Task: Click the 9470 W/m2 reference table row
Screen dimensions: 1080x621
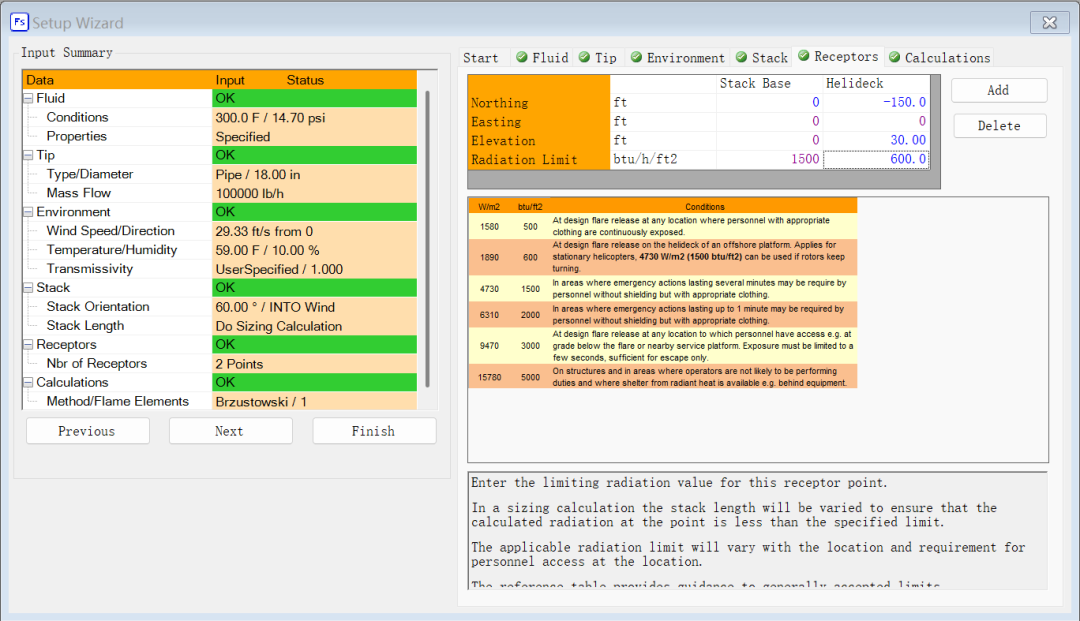Action: (663, 346)
